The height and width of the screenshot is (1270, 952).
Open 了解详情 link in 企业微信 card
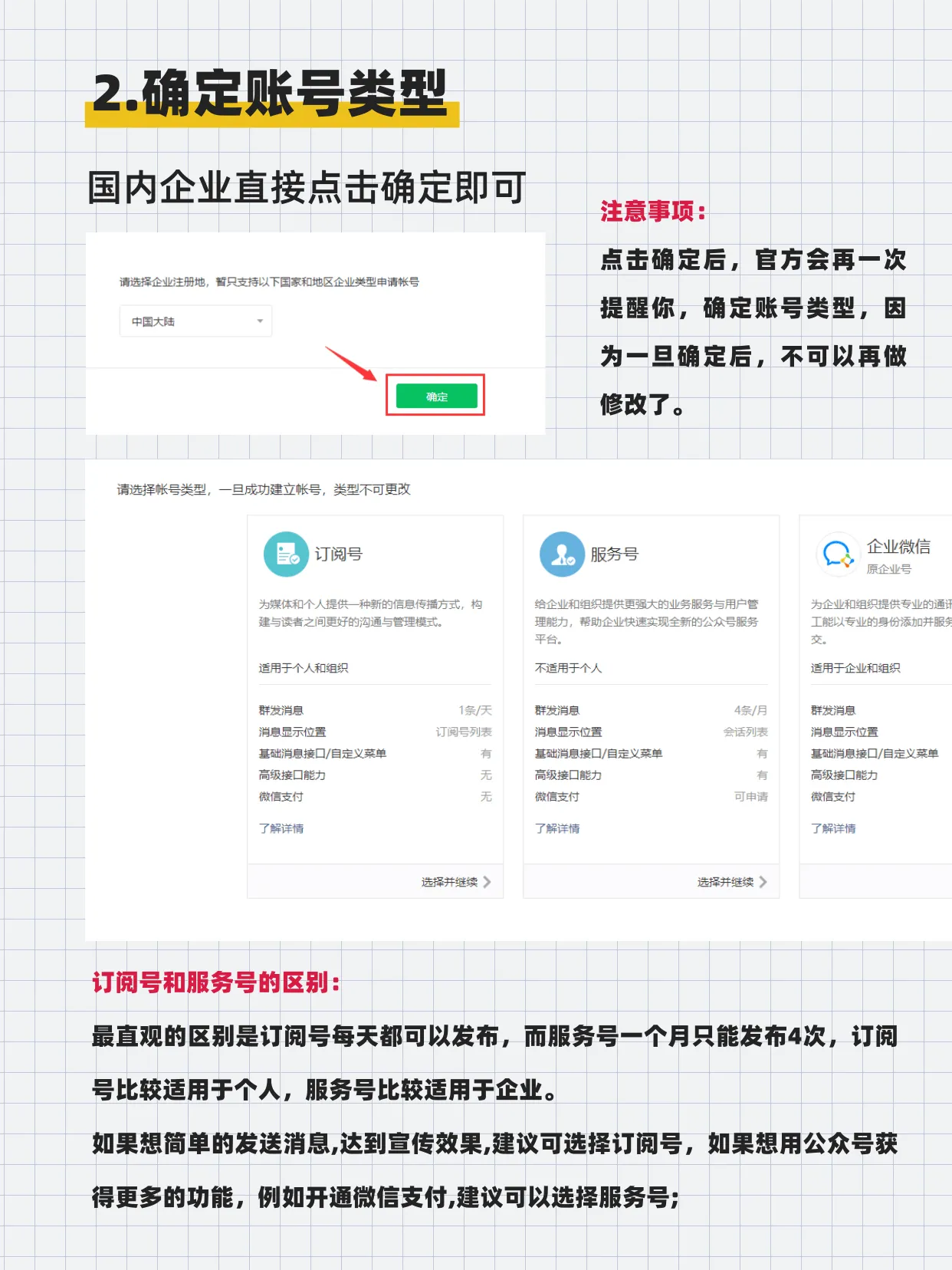[x=833, y=828]
